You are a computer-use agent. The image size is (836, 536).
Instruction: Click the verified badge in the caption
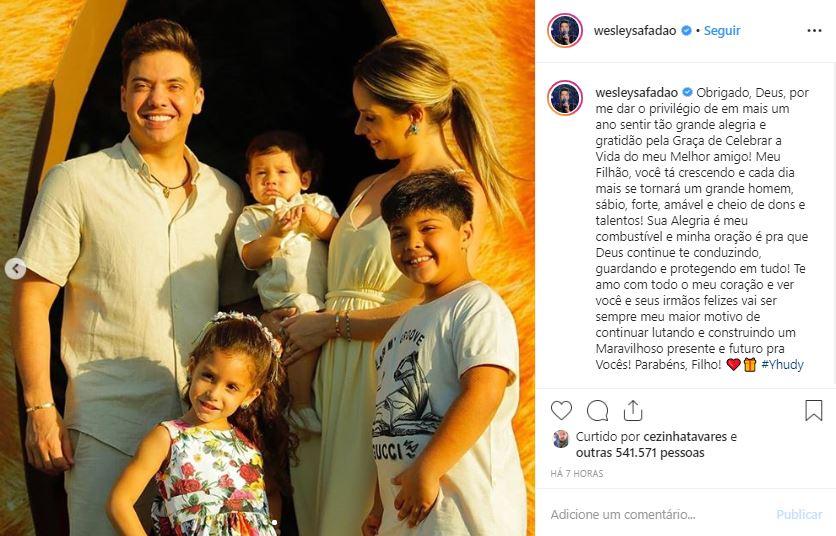[688, 92]
